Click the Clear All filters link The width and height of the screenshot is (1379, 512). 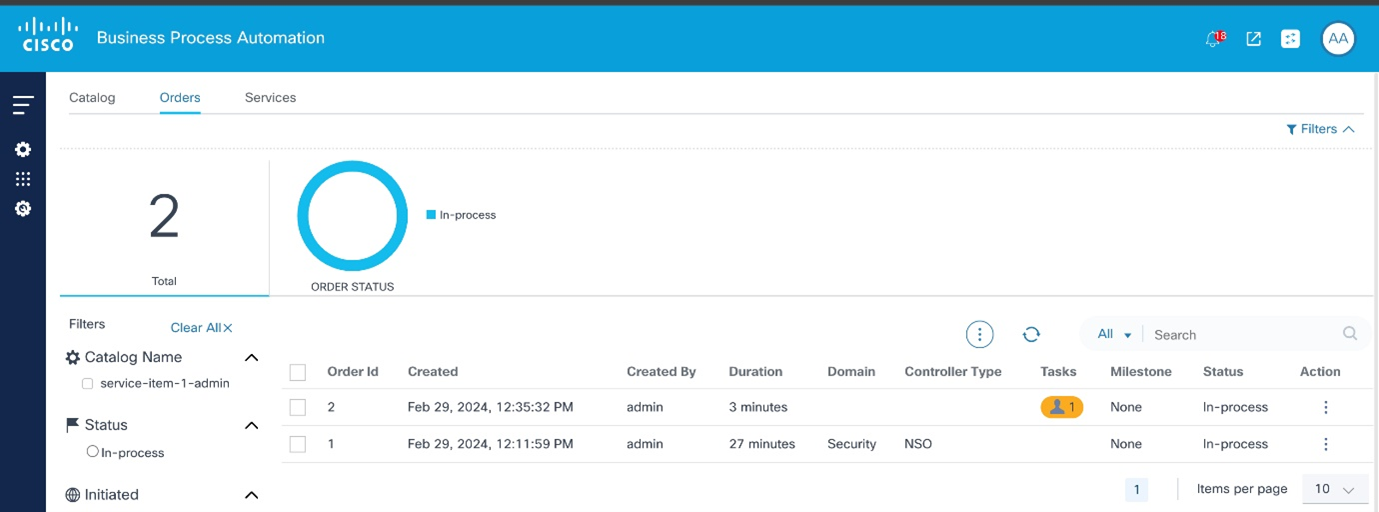tap(201, 327)
